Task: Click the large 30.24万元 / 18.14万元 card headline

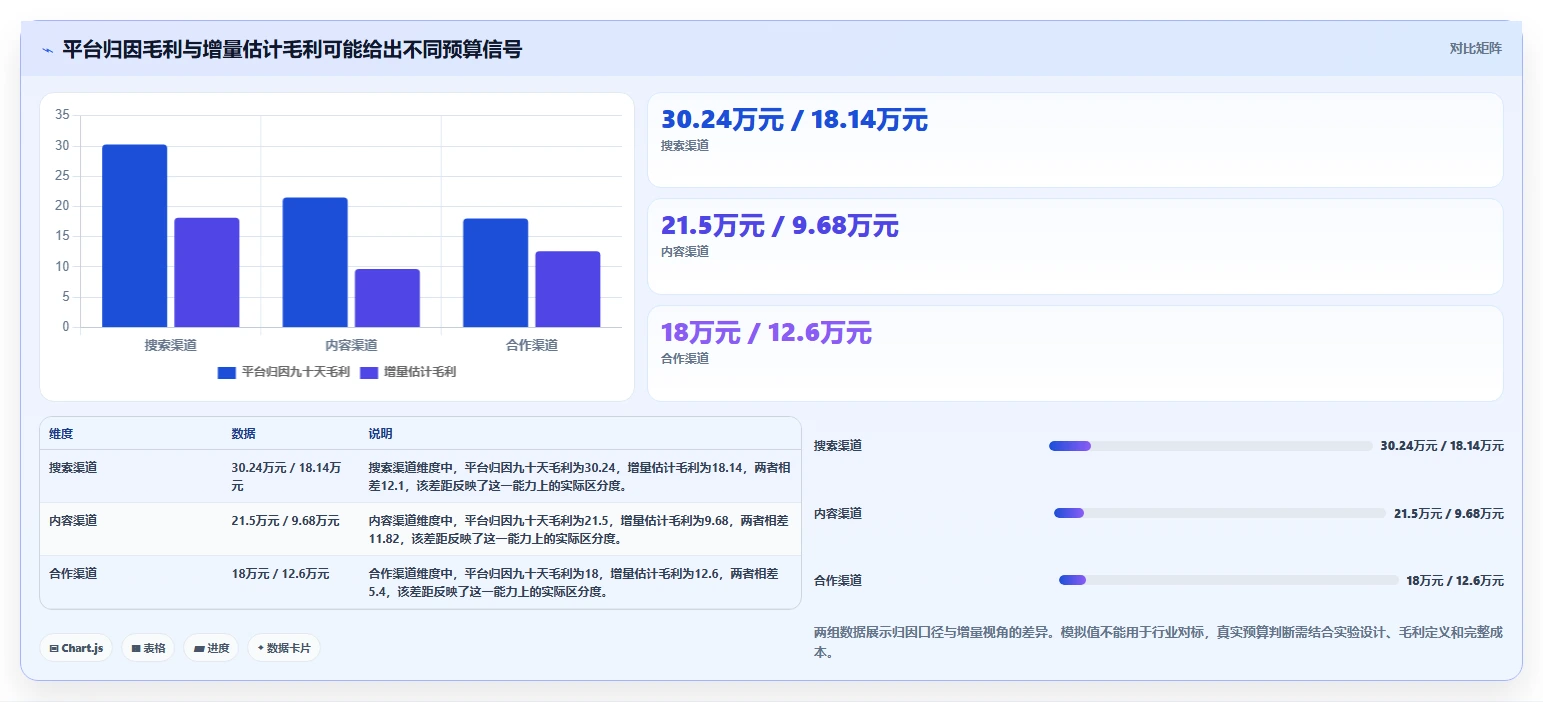Action: [x=794, y=120]
